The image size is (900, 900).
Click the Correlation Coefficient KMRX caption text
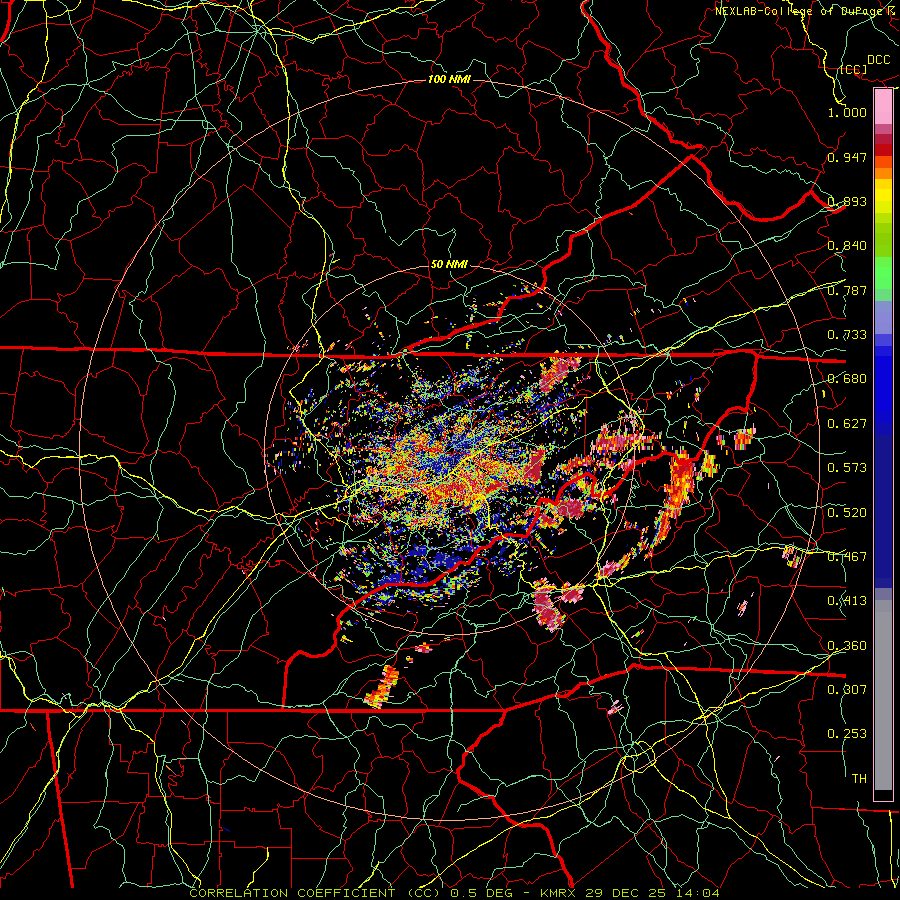(x=454, y=893)
